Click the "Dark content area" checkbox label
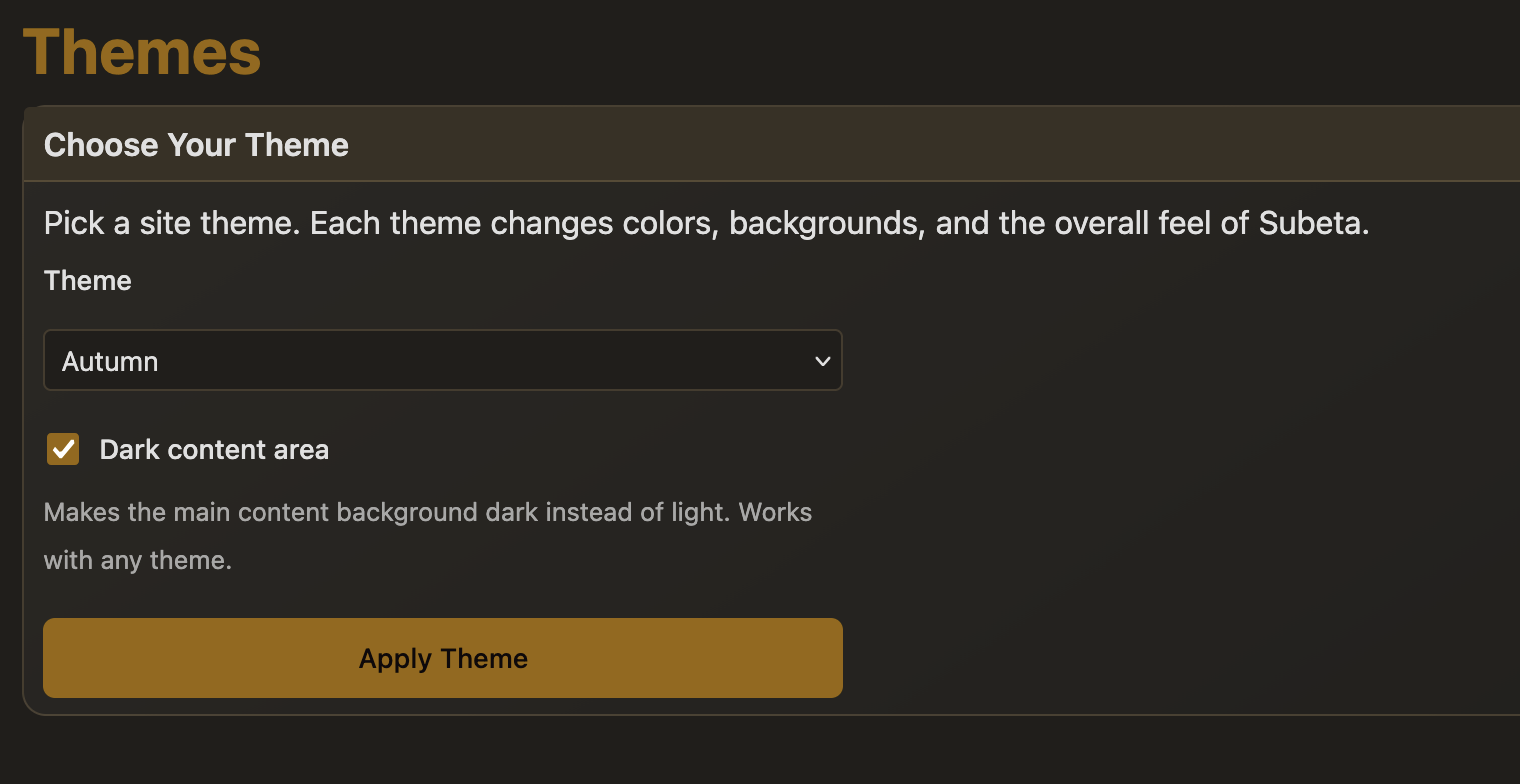Screen dimensions: 1520x784 (214, 450)
